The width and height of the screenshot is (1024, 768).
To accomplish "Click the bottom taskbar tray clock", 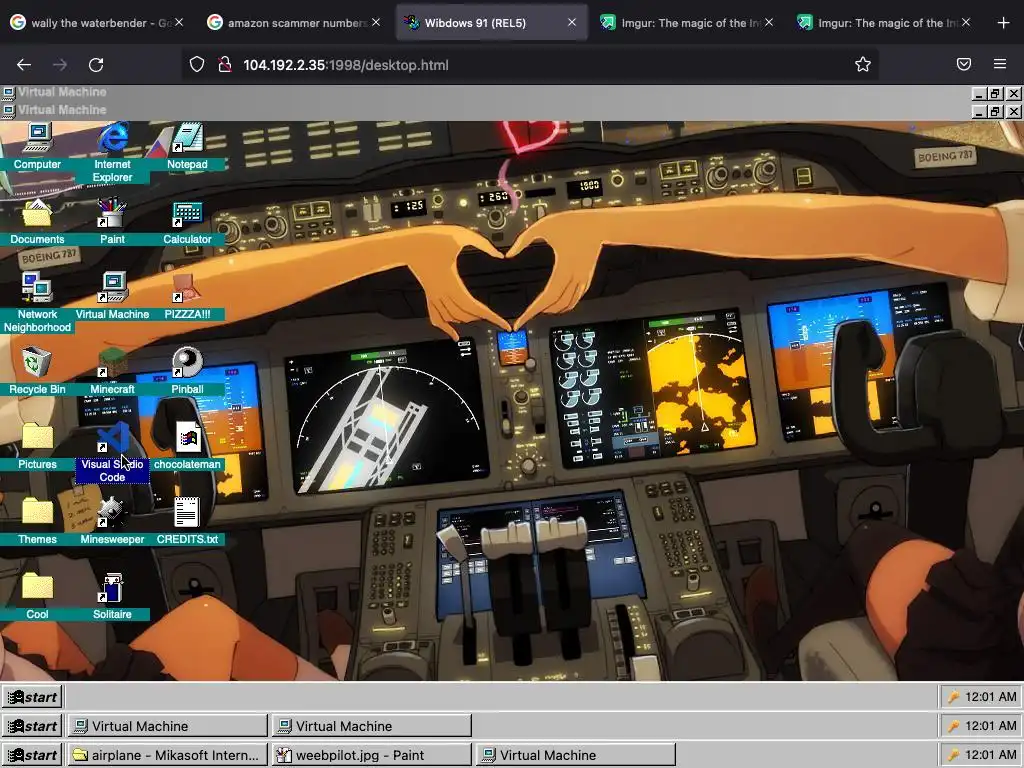I will tap(990, 754).
